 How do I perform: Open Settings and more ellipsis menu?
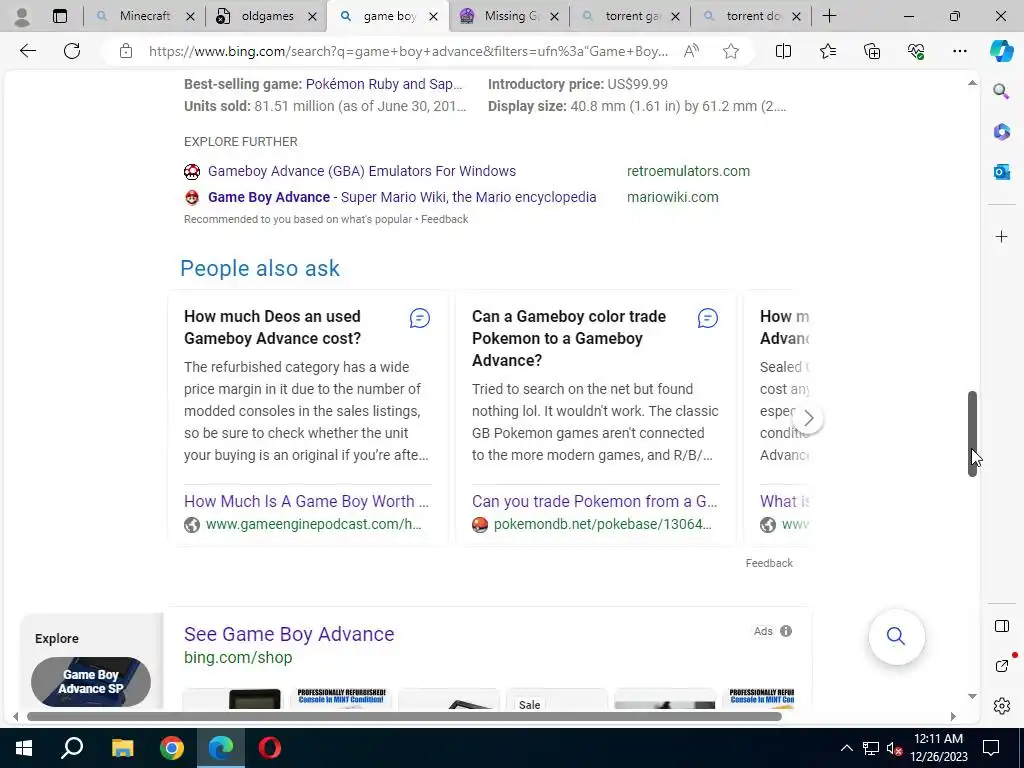click(x=959, y=51)
